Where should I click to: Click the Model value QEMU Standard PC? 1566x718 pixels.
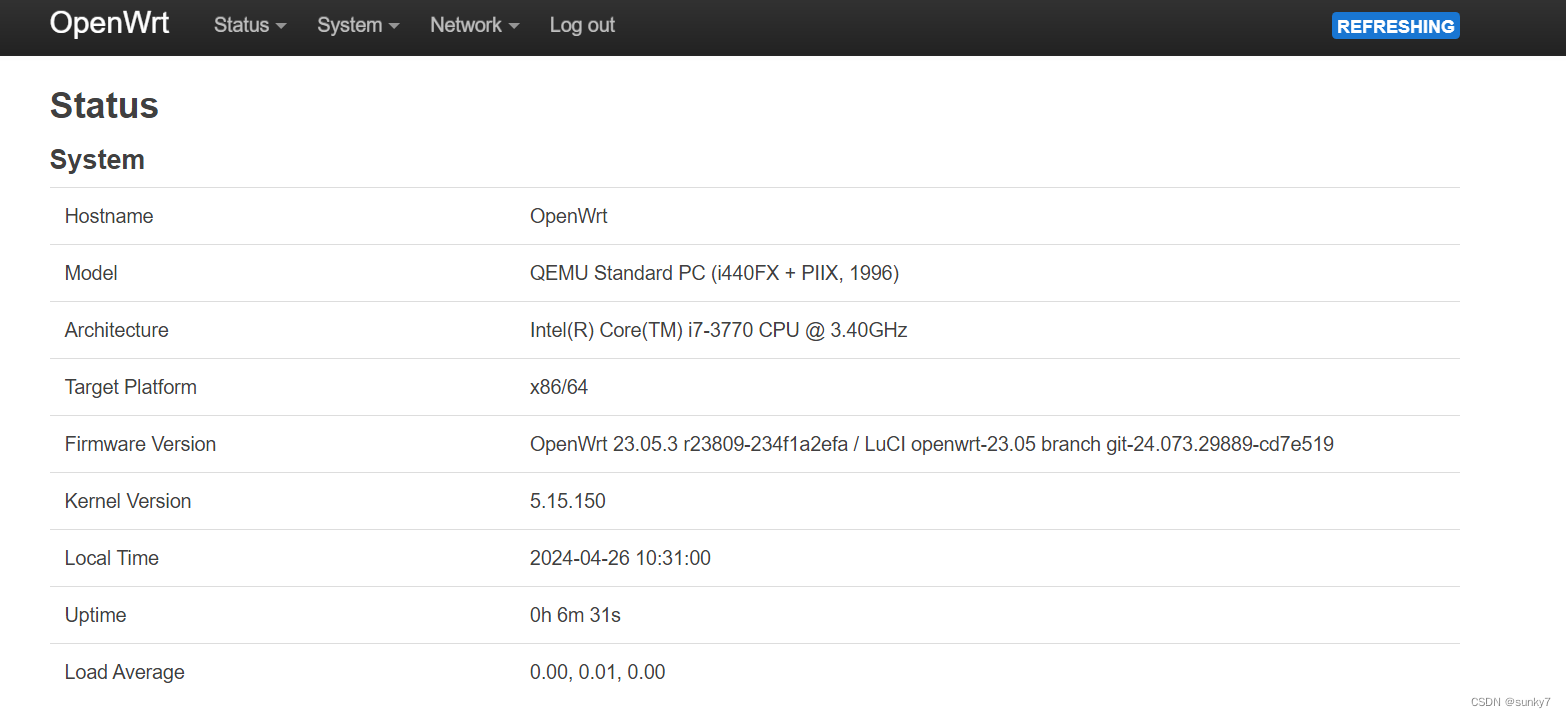pyautogui.click(x=714, y=272)
